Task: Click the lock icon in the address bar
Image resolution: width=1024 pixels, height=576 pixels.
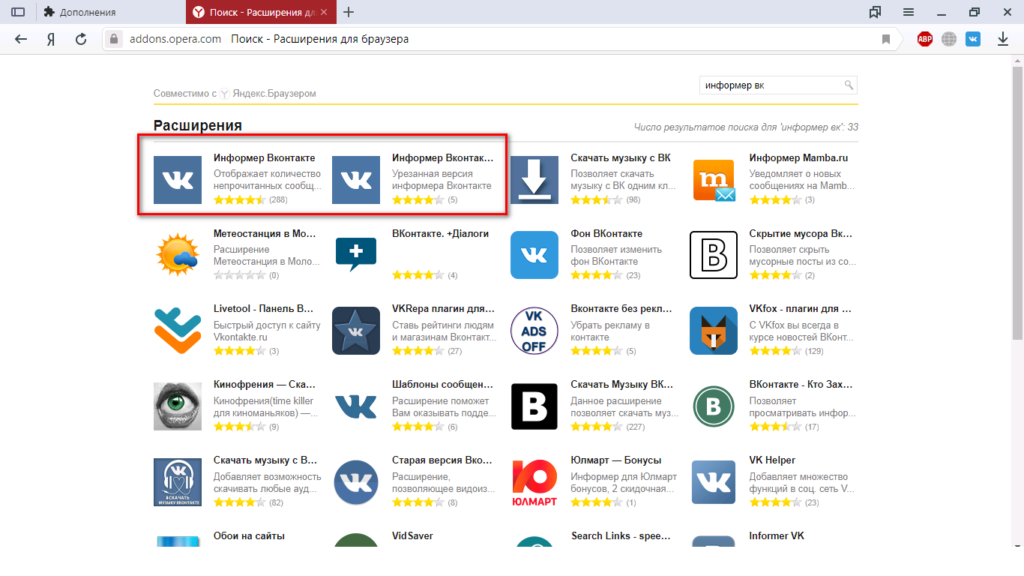Action: 114,39
